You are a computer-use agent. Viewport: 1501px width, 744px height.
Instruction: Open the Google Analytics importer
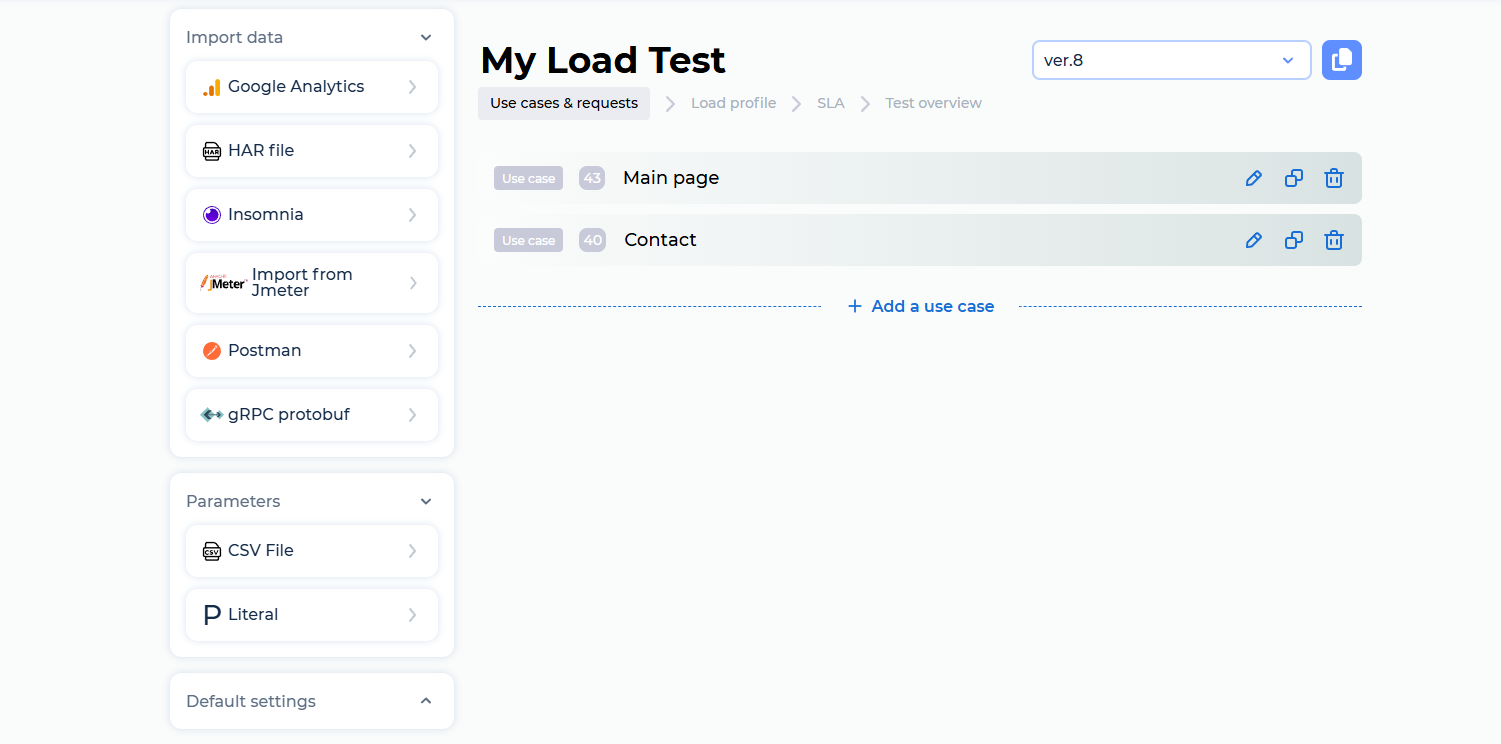pos(311,87)
